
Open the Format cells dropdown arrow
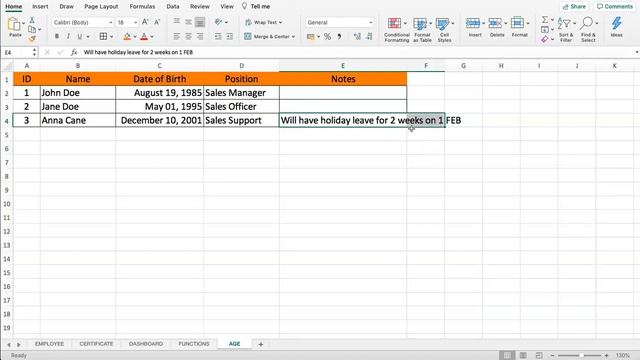[528, 23]
